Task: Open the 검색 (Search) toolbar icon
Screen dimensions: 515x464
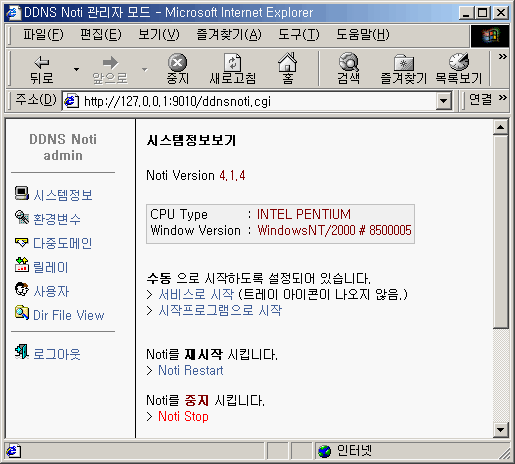Action: [x=348, y=62]
